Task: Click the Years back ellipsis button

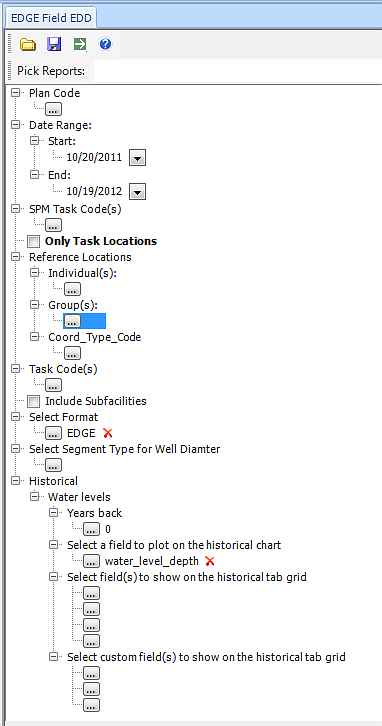Action: (x=91, y=529)
